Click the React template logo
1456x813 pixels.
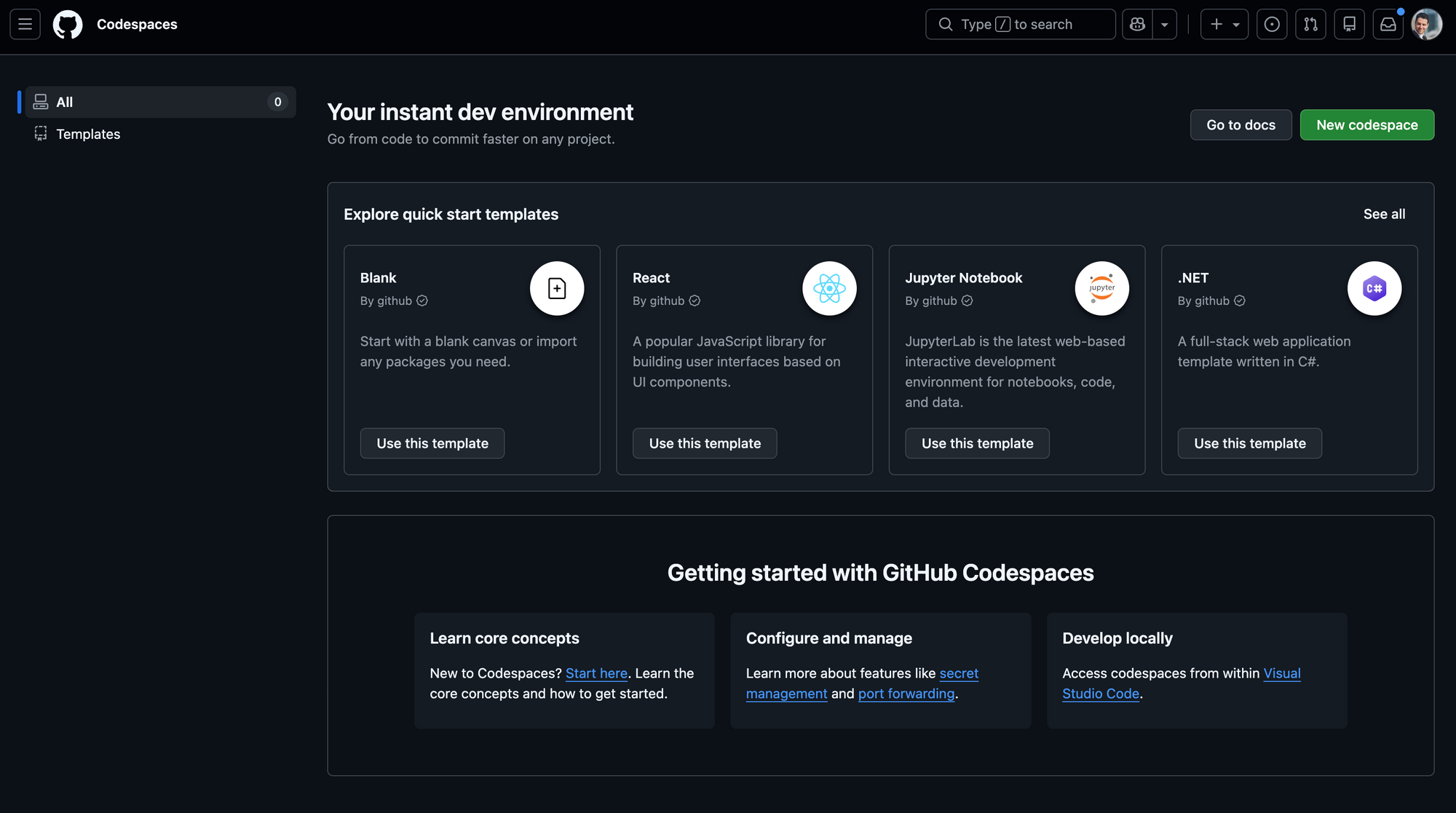click(x=829, y=288)
